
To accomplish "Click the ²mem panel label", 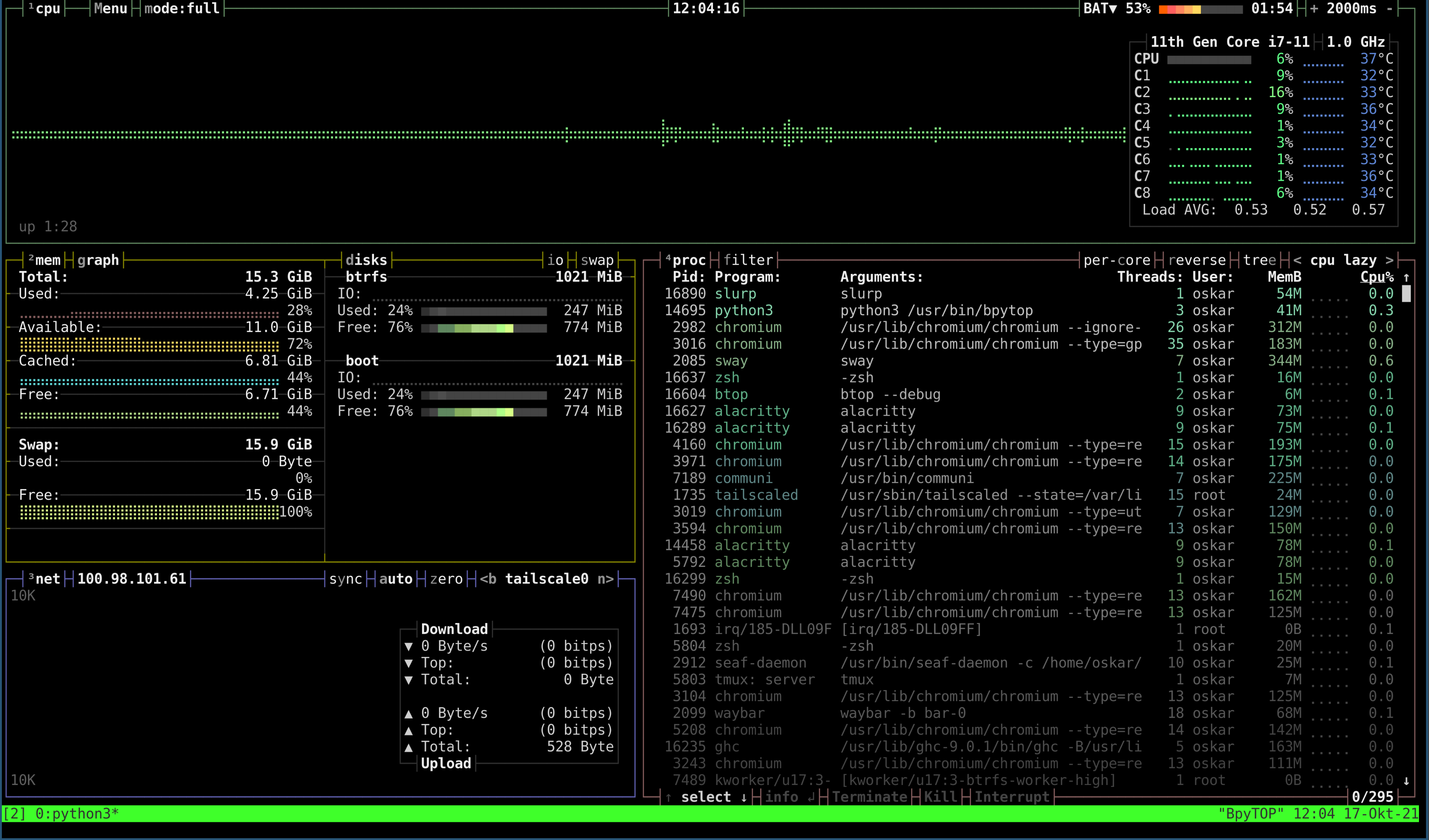I will click(x=45, y=260).
